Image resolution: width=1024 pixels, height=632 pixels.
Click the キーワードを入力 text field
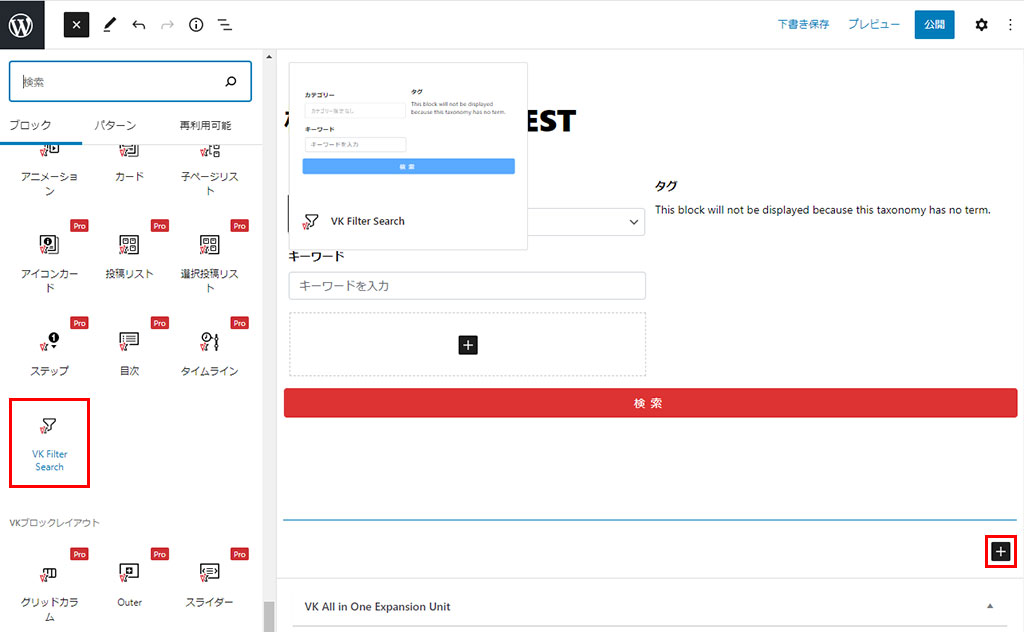(467, 286)
